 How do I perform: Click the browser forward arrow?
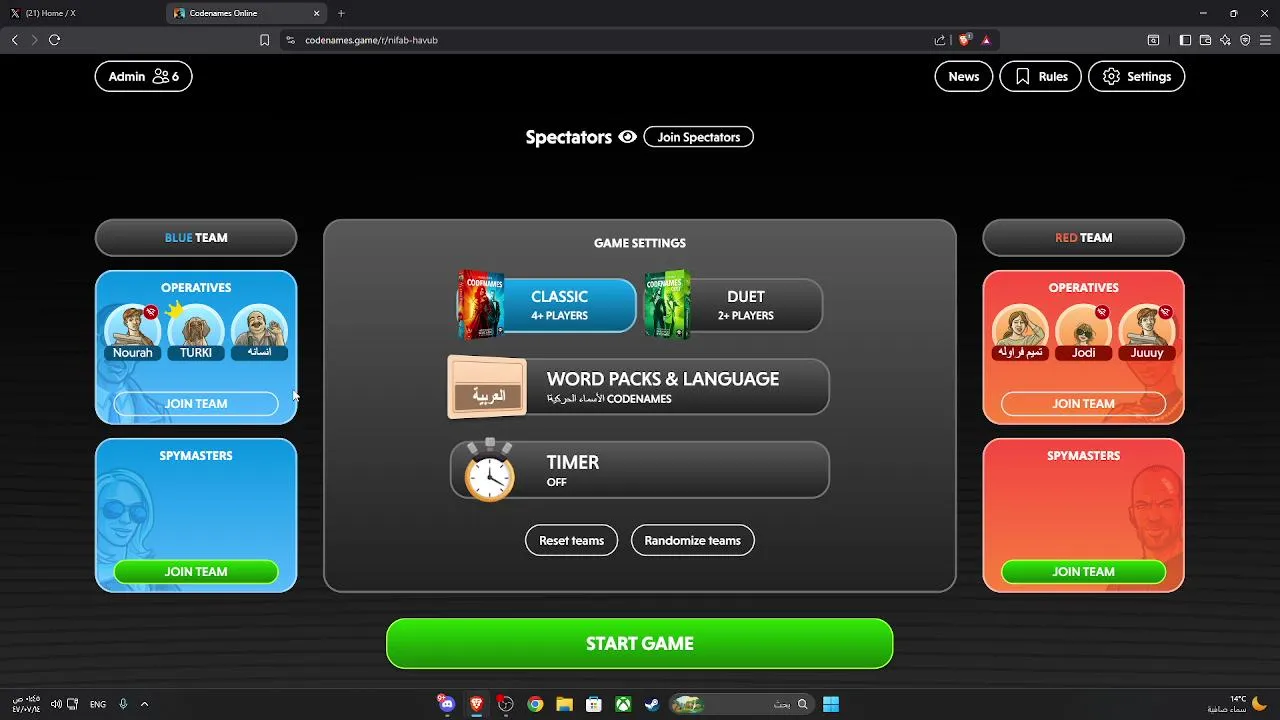34,40
